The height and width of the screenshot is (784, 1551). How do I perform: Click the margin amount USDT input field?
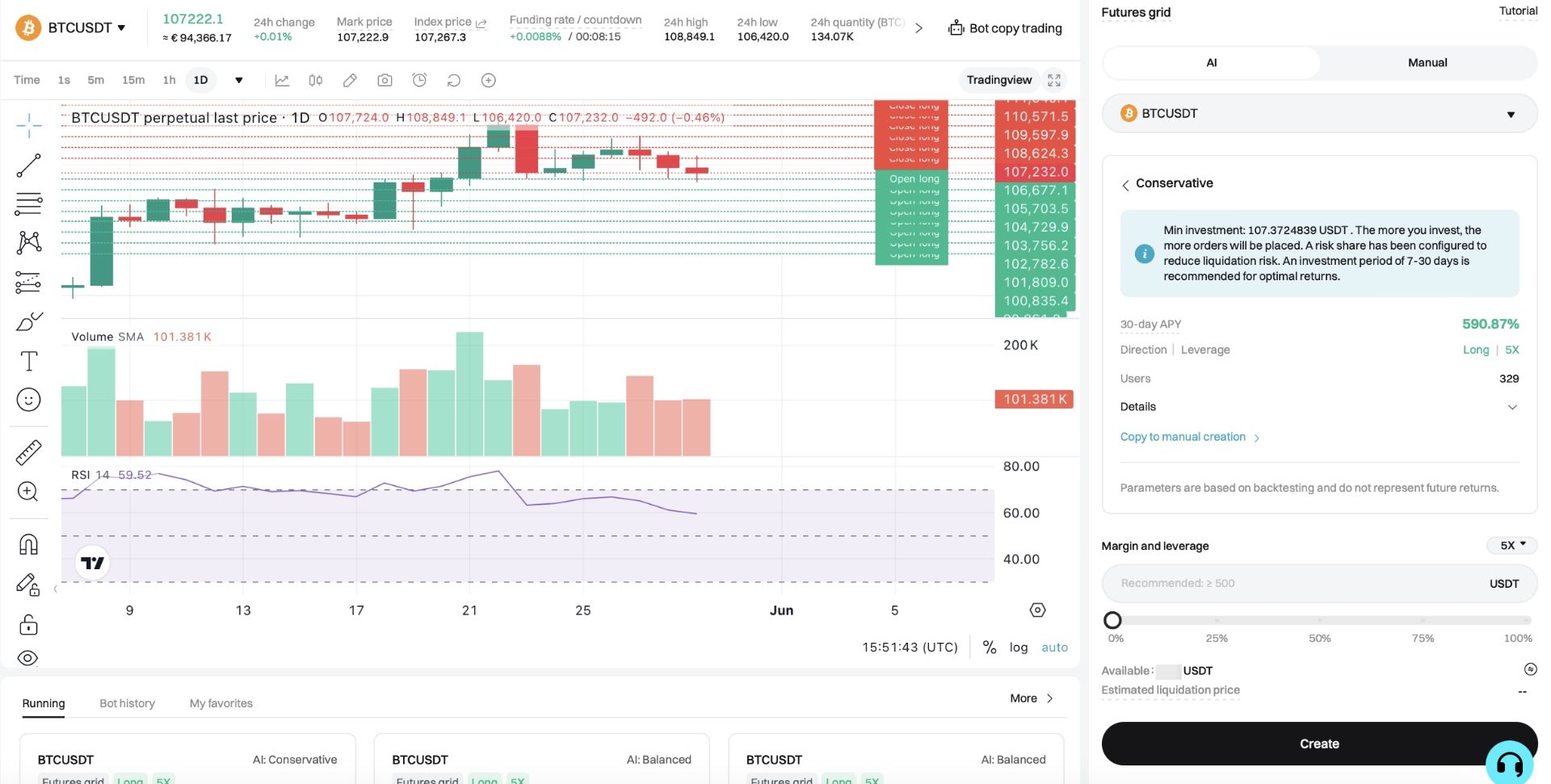[1319, 584]
